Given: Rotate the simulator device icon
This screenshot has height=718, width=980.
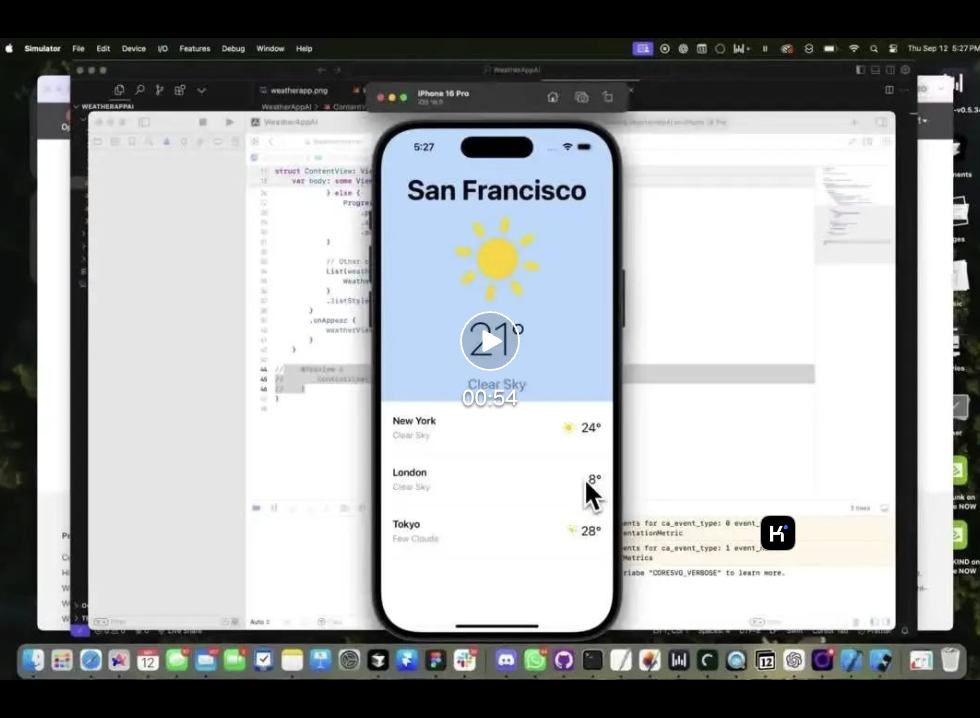Looking at the screenshot, I should [x=608, y=97].
